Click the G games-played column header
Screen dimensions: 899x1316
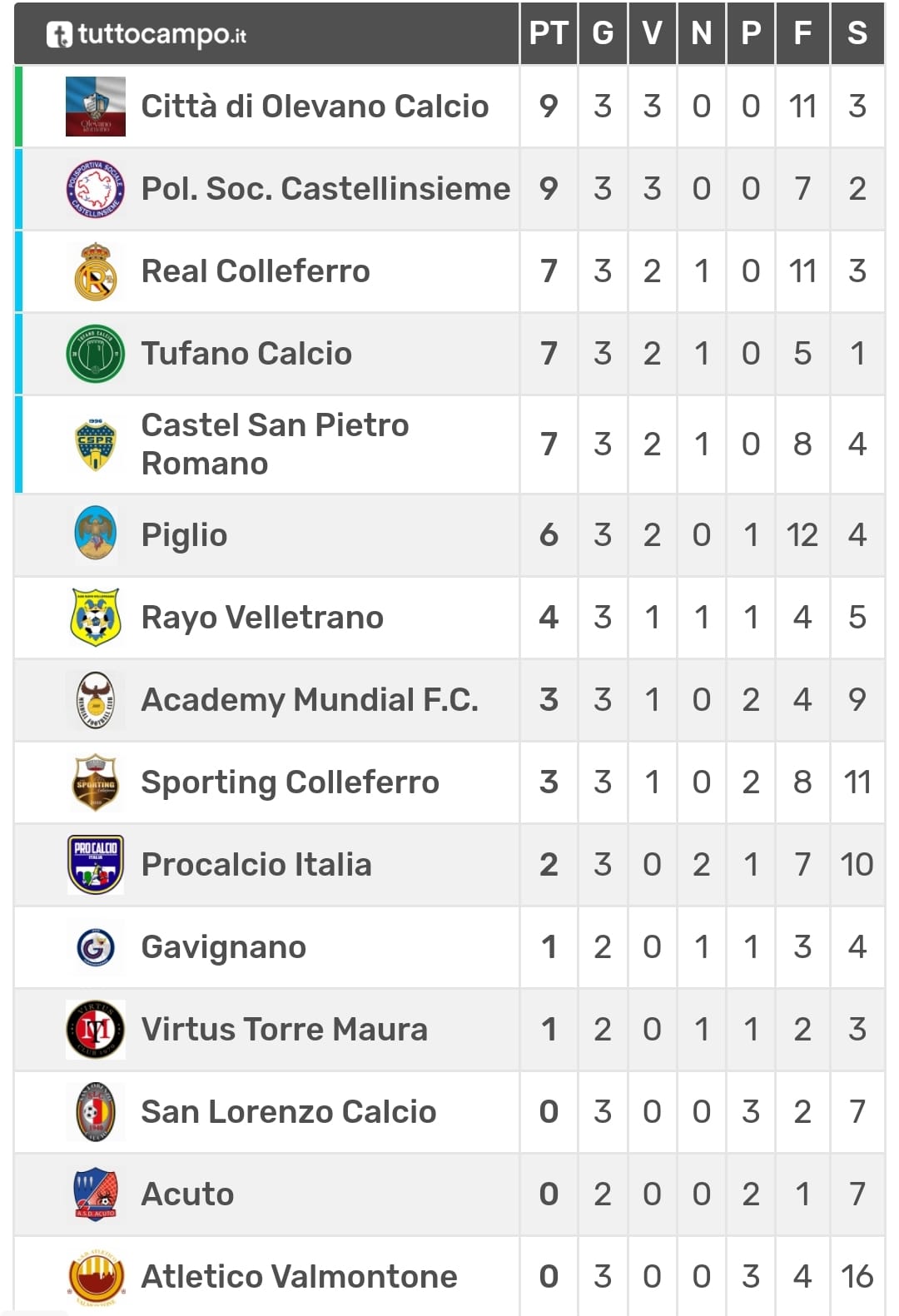click(x=603, y=33)
